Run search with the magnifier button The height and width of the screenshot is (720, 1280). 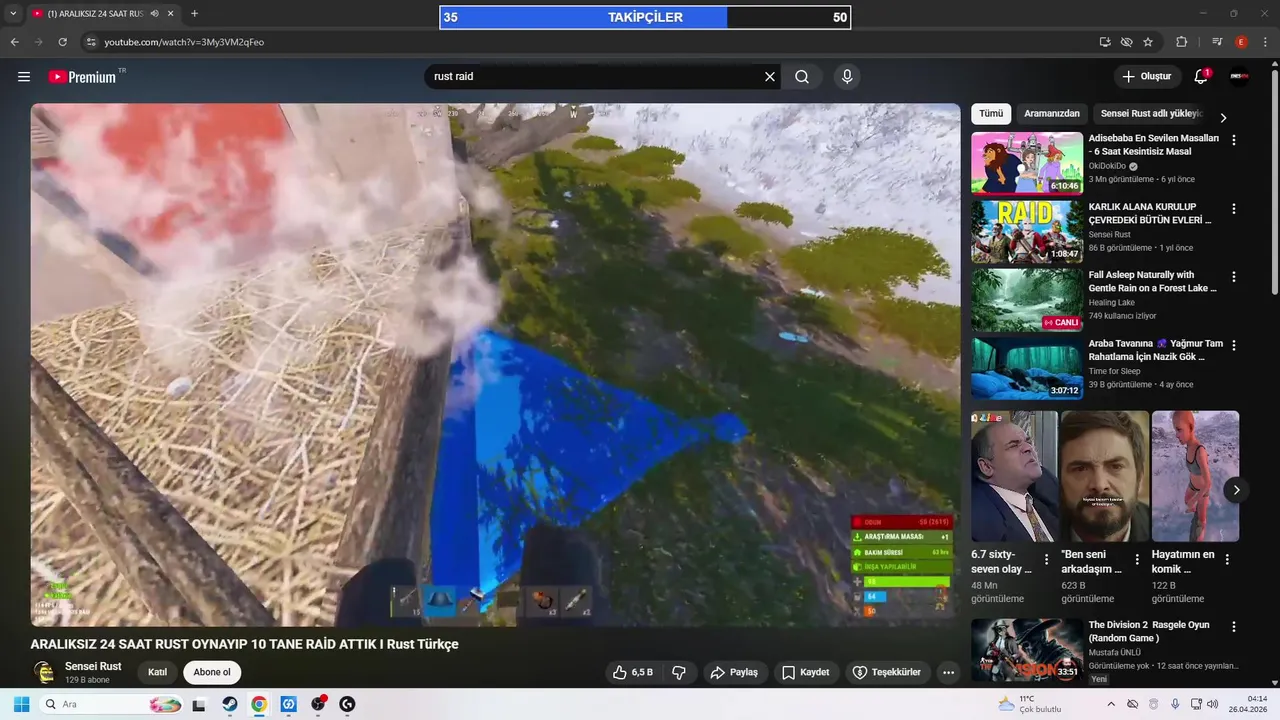(802, 77)
